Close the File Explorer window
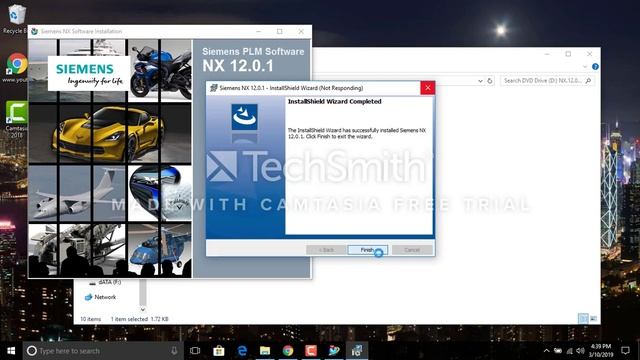The image size is (640, 360). pyautogui.click(x=589, y=54)
